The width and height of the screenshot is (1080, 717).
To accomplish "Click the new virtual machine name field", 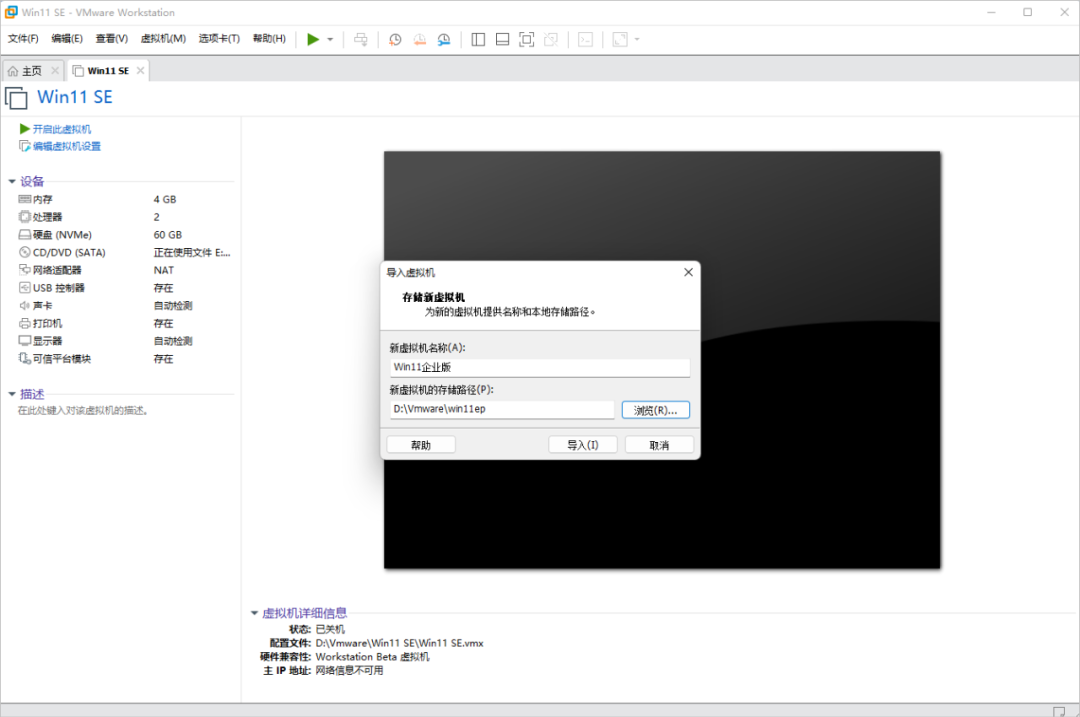I will [539, 367].
